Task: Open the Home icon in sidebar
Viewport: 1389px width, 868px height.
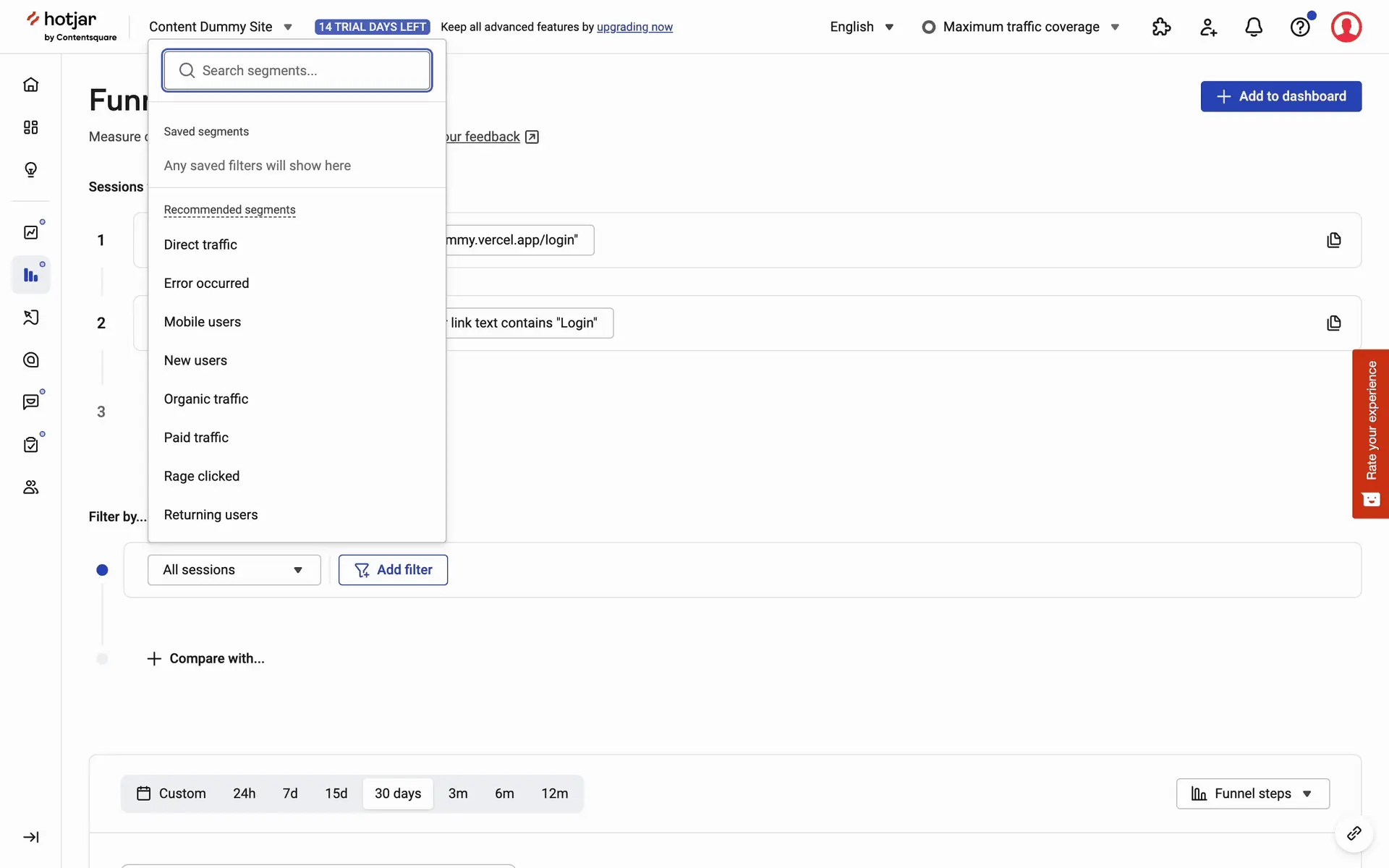Action: [x=30, y=85]
